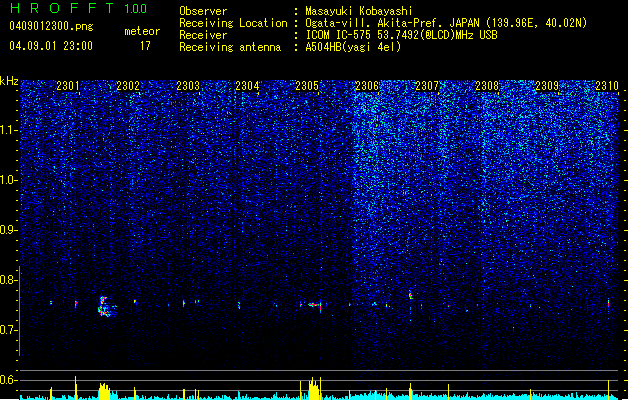
Task: Click the 2305 time marker
Action: tap(307, 85)
